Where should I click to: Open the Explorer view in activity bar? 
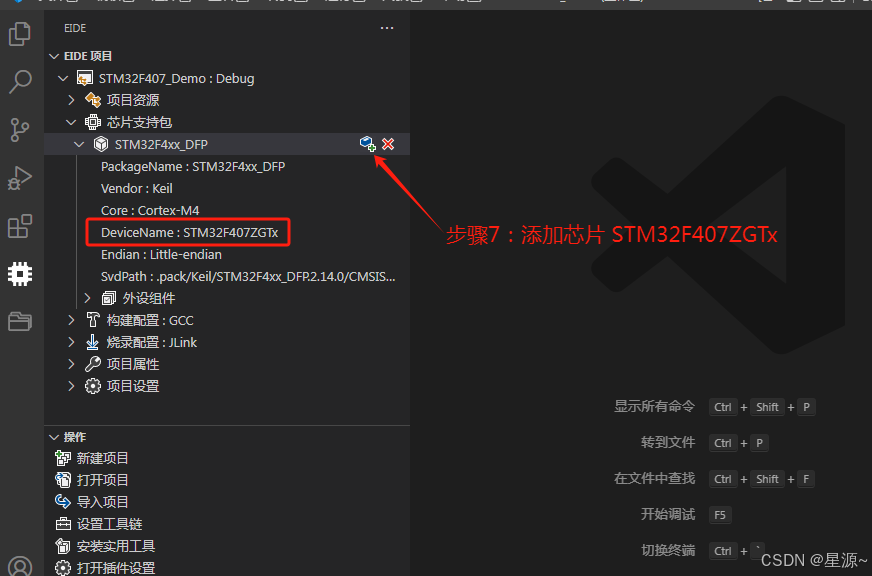click(x=20, y=34)
